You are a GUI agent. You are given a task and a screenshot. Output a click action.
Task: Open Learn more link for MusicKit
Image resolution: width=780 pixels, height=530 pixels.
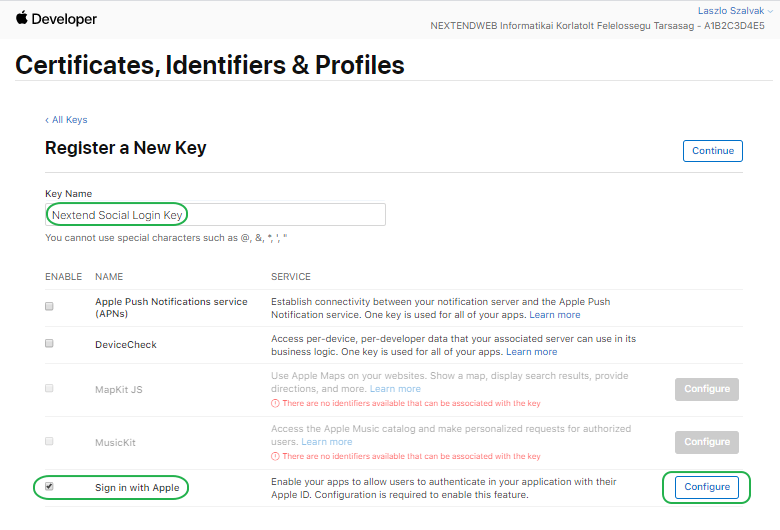point(326,442)
